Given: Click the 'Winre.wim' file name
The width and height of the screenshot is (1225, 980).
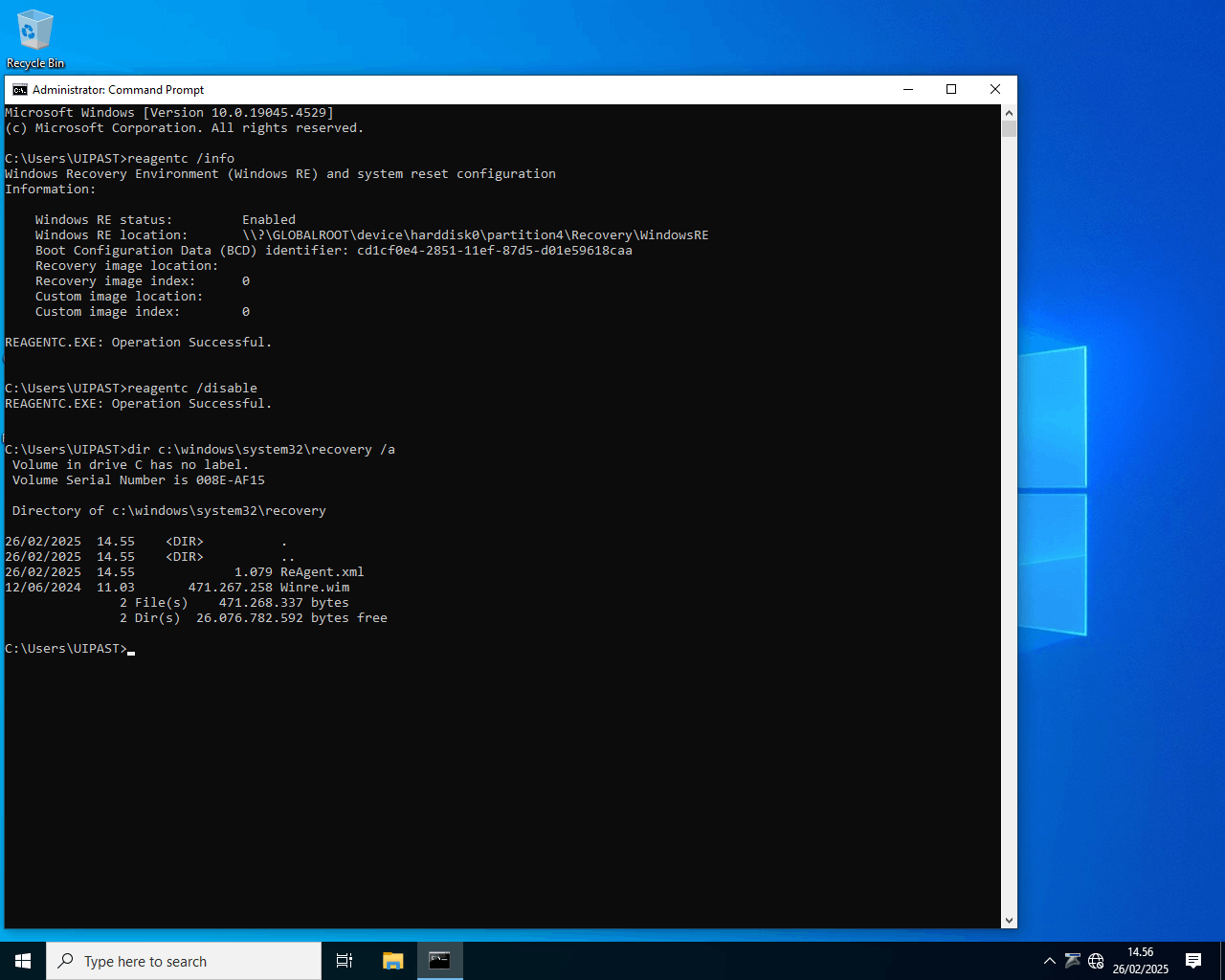Looking at the screenshot, I should (x=315, y=587).
